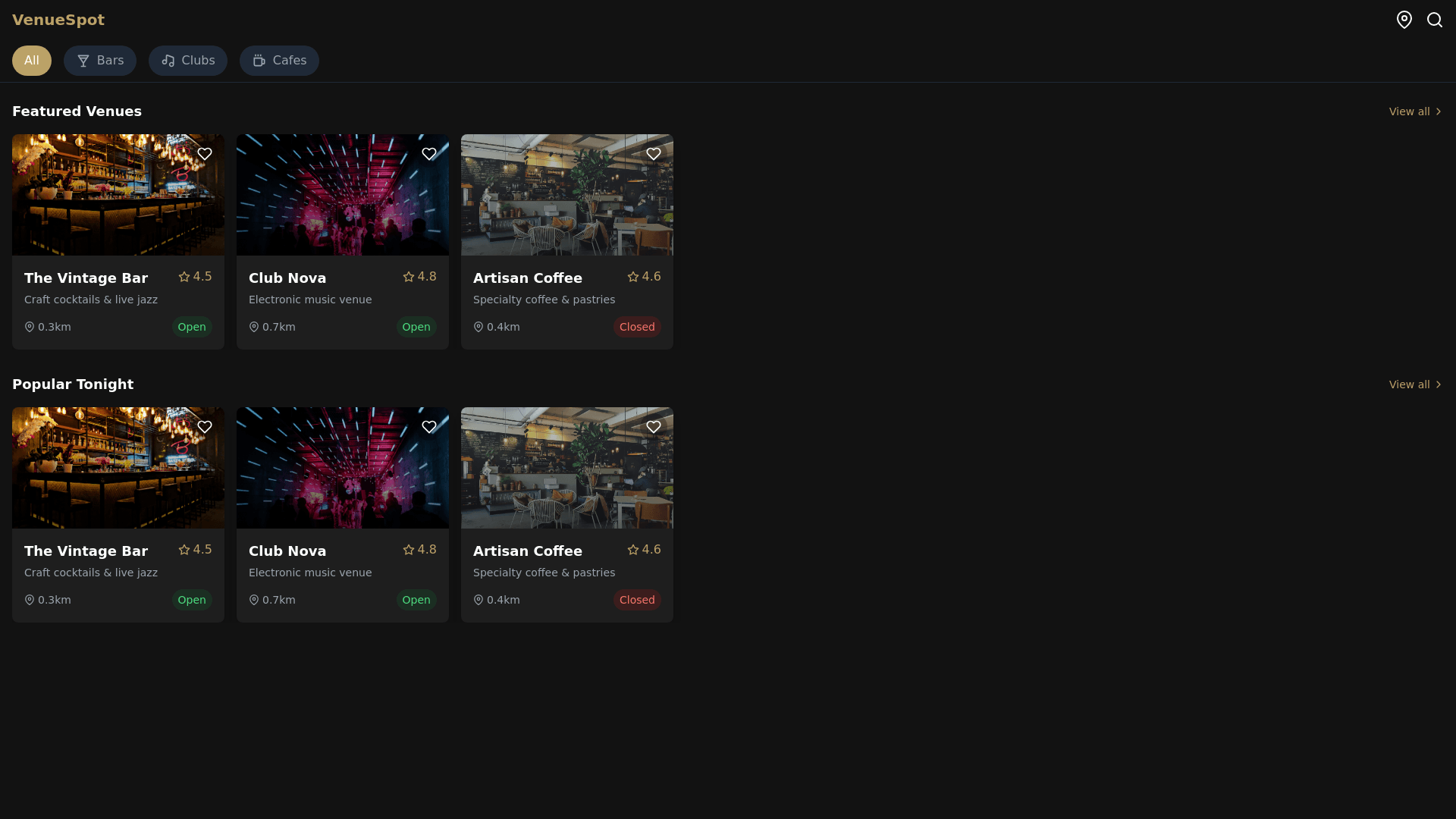Go to VenueSpot home logo
The height and width of the screenshot is (819, 1456).
pyautogui.click(x=58, y=20)
